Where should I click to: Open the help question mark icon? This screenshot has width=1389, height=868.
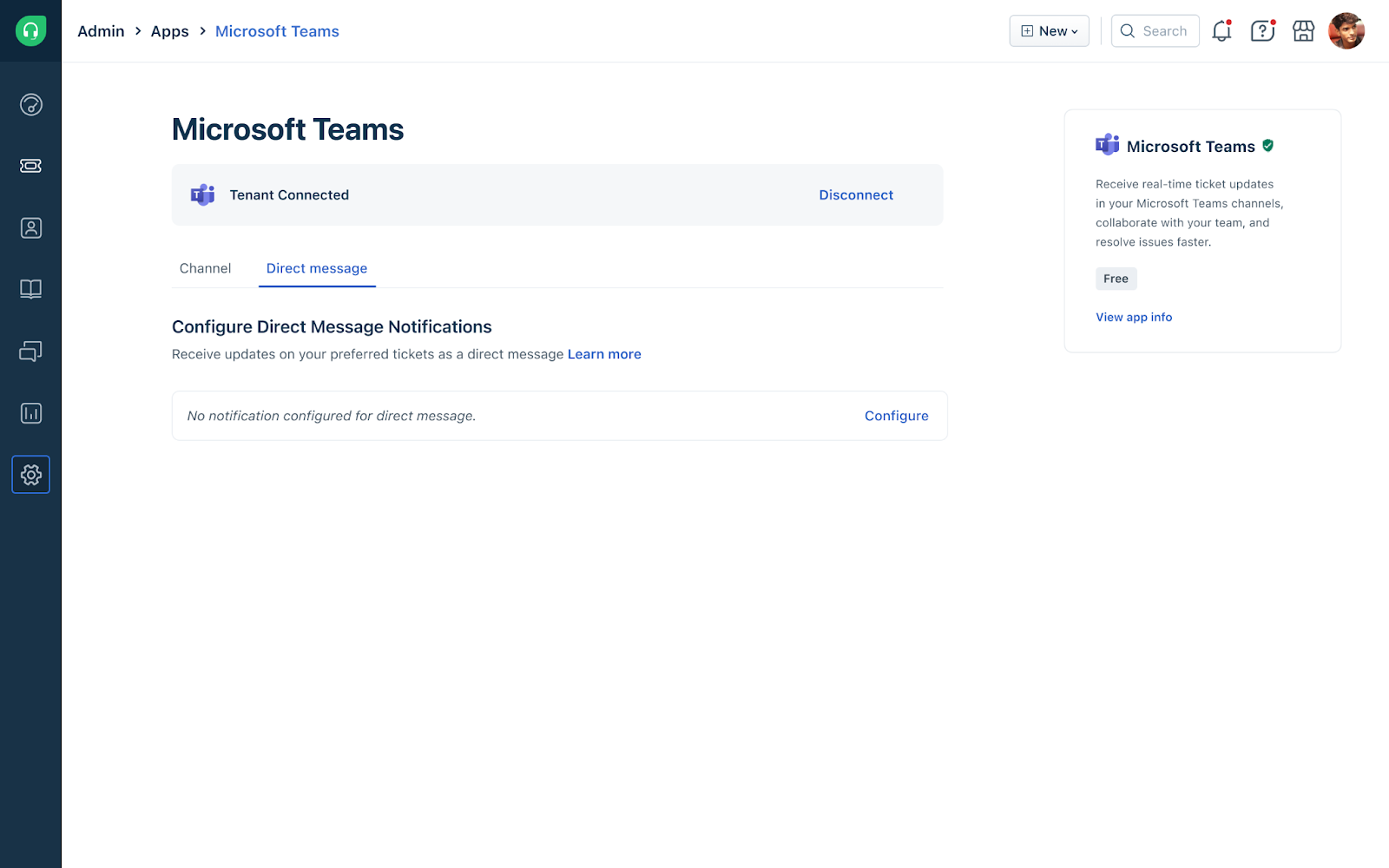pyautogui.click(x=1262, y=31)
